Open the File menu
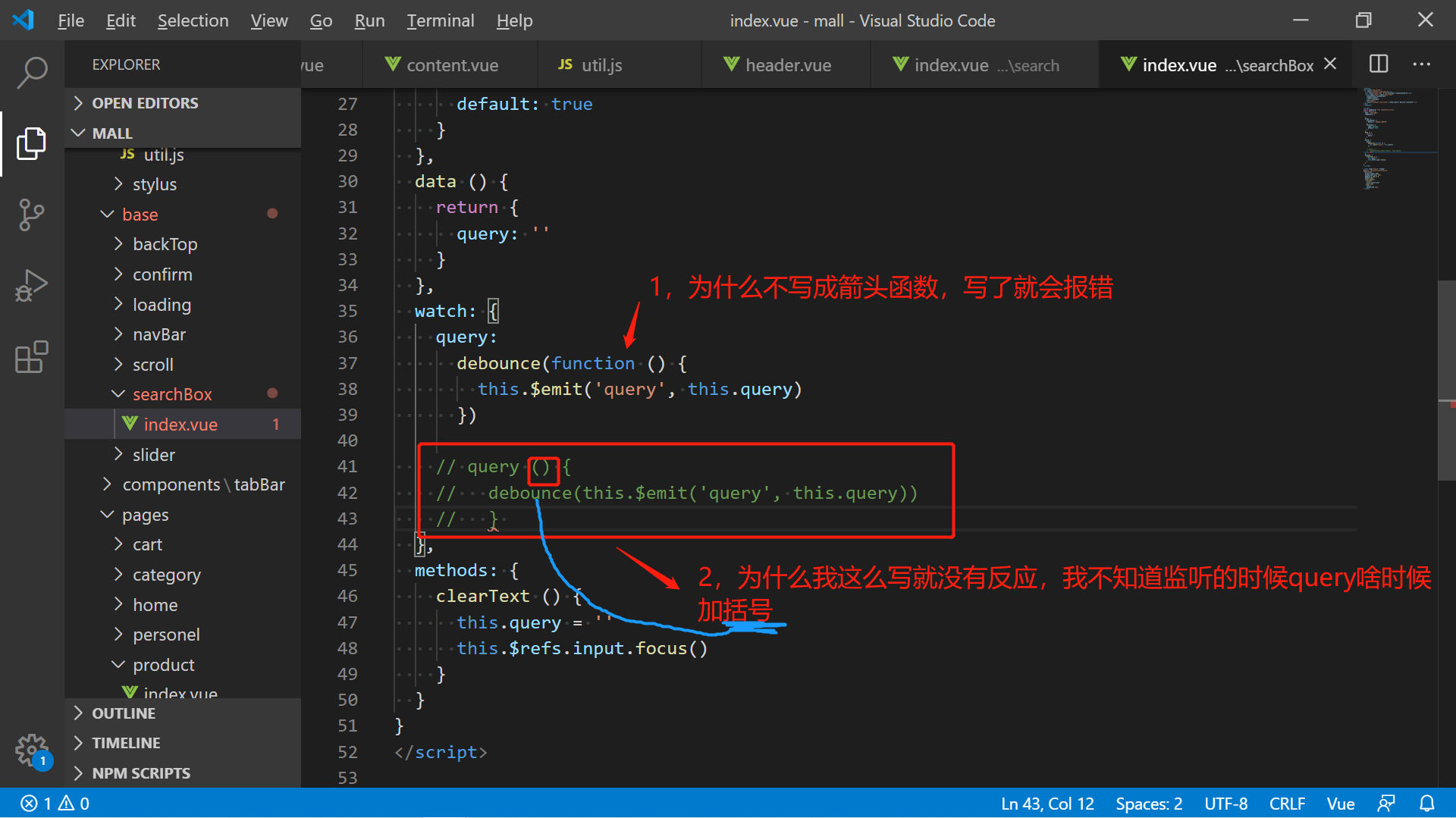Screen dimensions: 1456x818 coord(71,20)
